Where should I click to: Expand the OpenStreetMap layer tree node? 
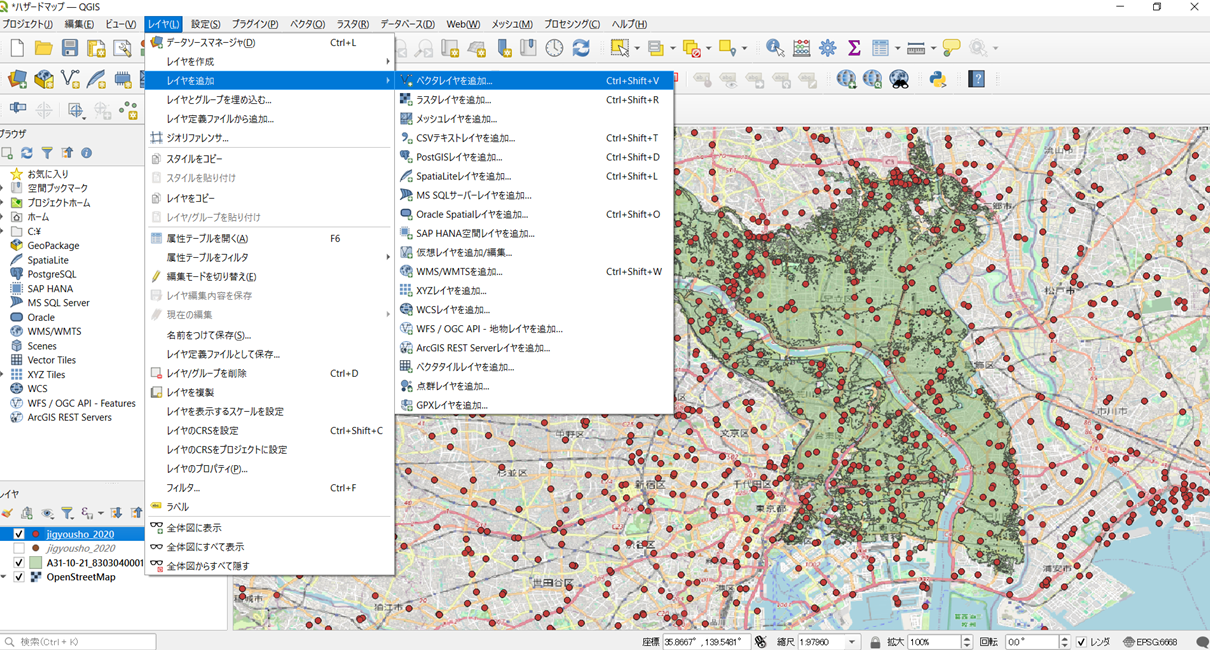[4, 577]
